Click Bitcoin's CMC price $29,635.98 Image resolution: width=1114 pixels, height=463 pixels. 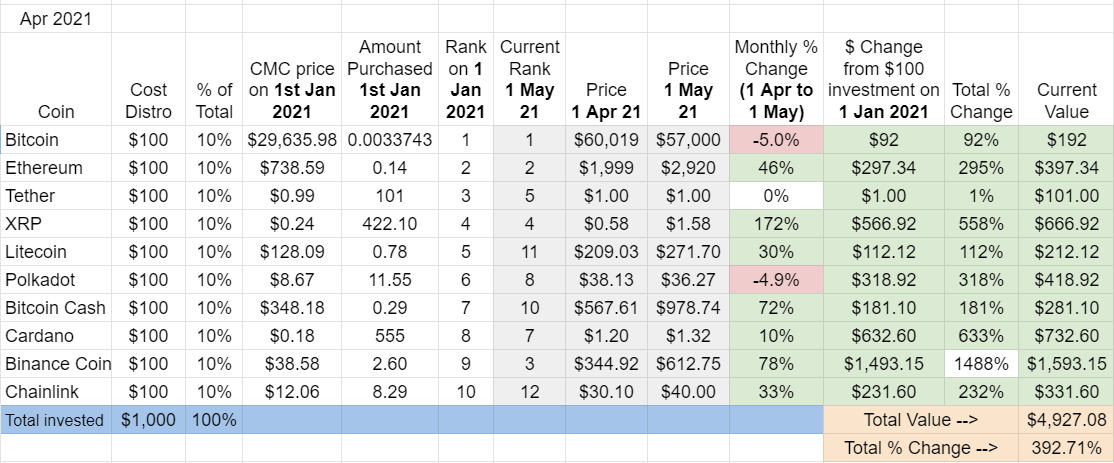292,140
